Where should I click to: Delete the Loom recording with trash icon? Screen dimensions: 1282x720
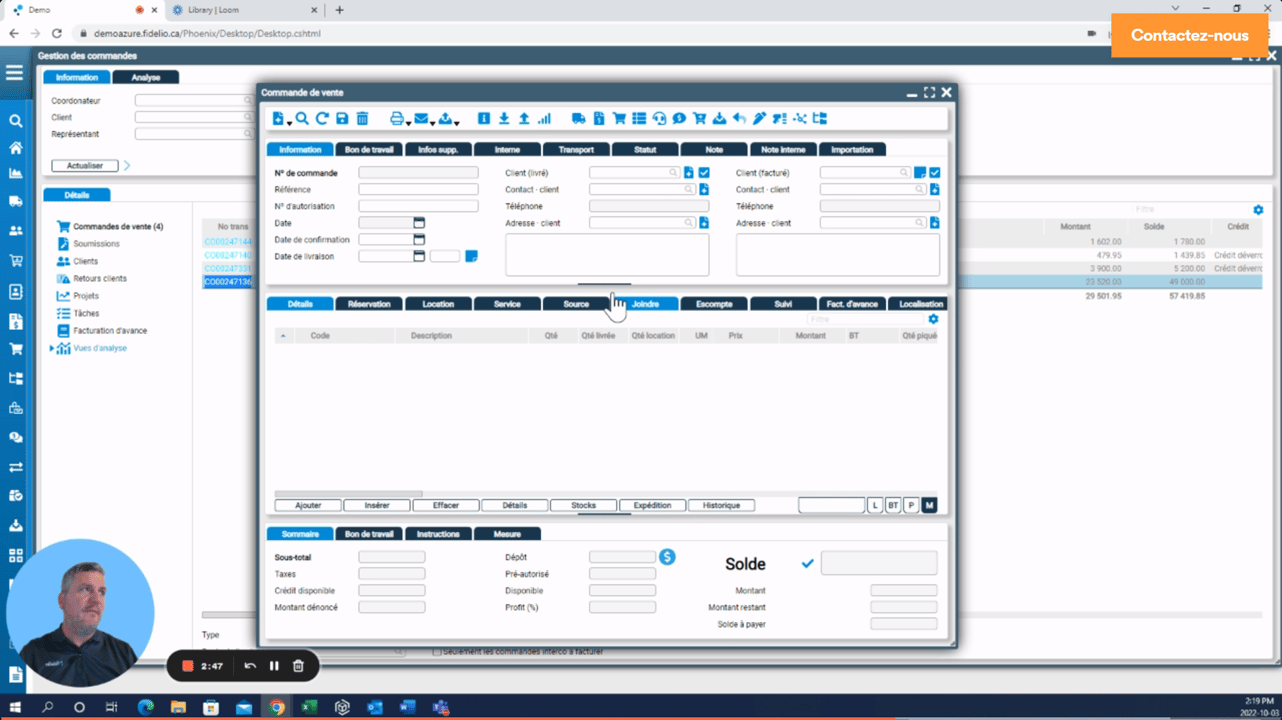pyautogui.click(x=298, y=666)
